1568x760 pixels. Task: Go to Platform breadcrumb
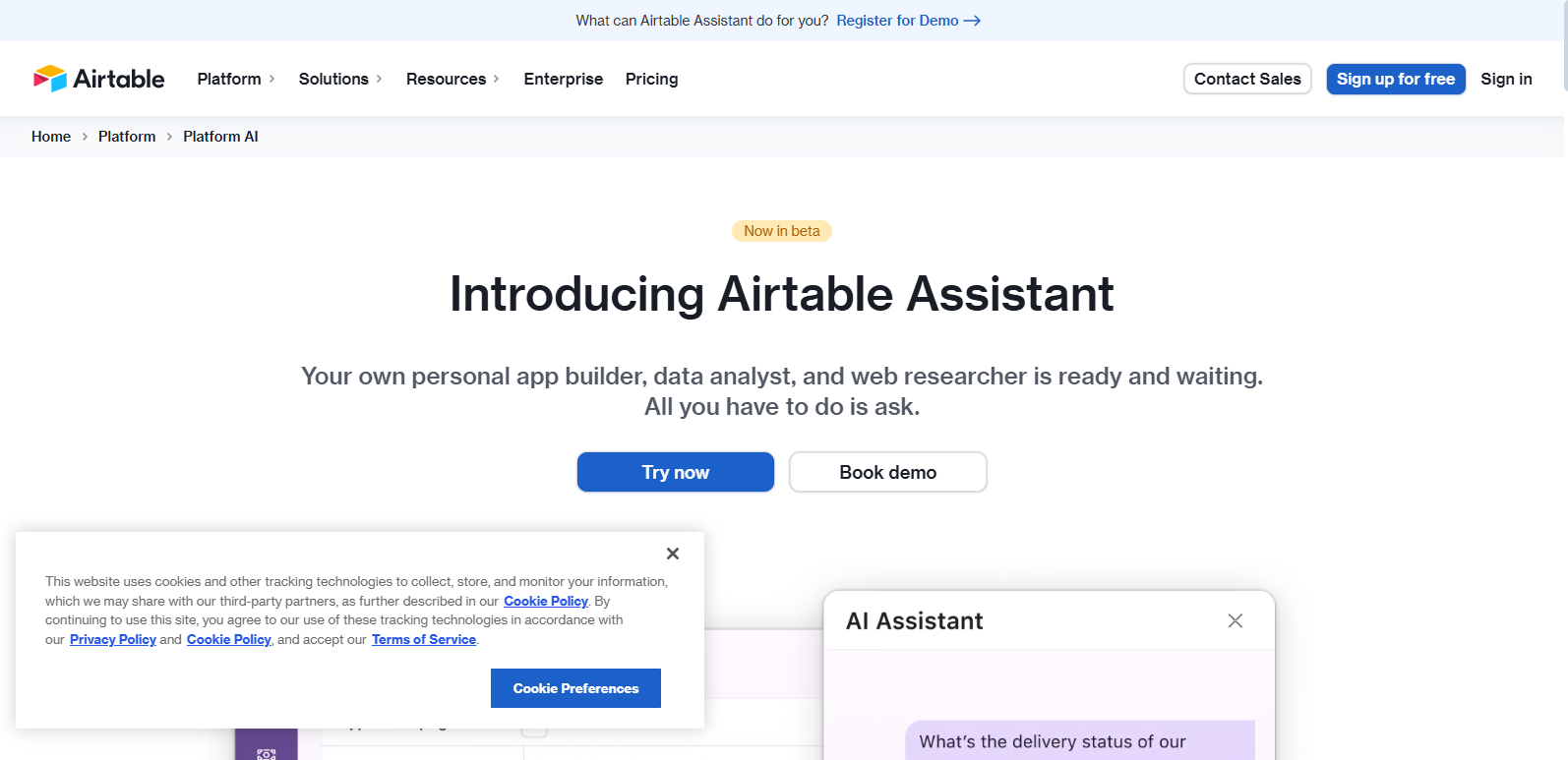(x=127, y=137)
